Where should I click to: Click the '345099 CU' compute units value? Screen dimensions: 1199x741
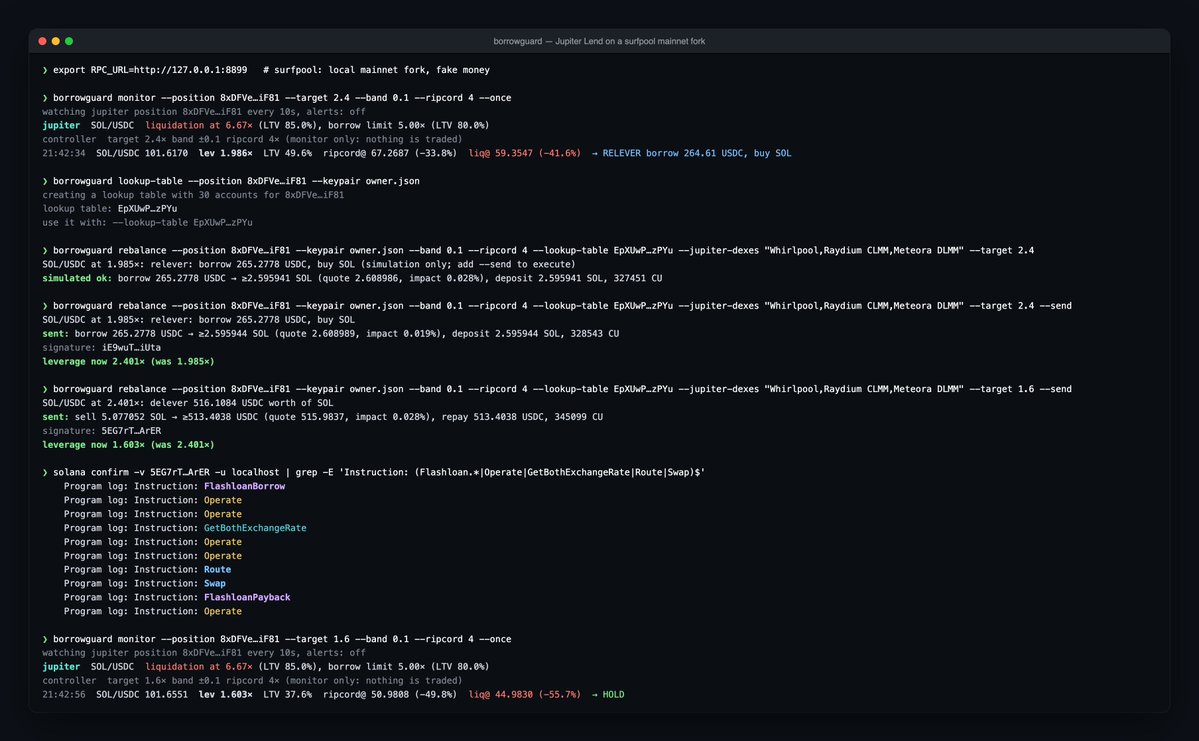coord(581,417)
